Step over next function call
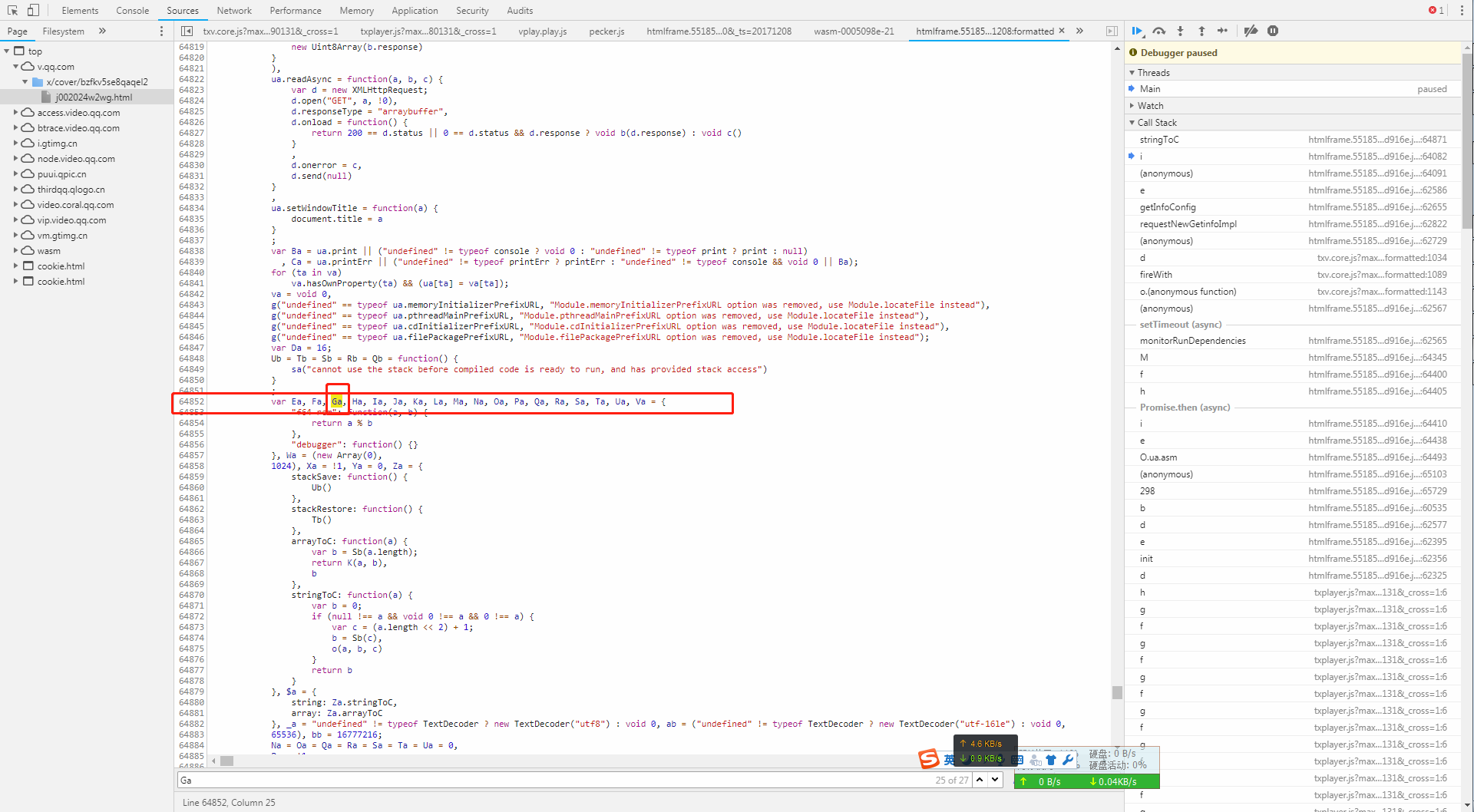The image size is (1474, 812). pos(1159,31)
